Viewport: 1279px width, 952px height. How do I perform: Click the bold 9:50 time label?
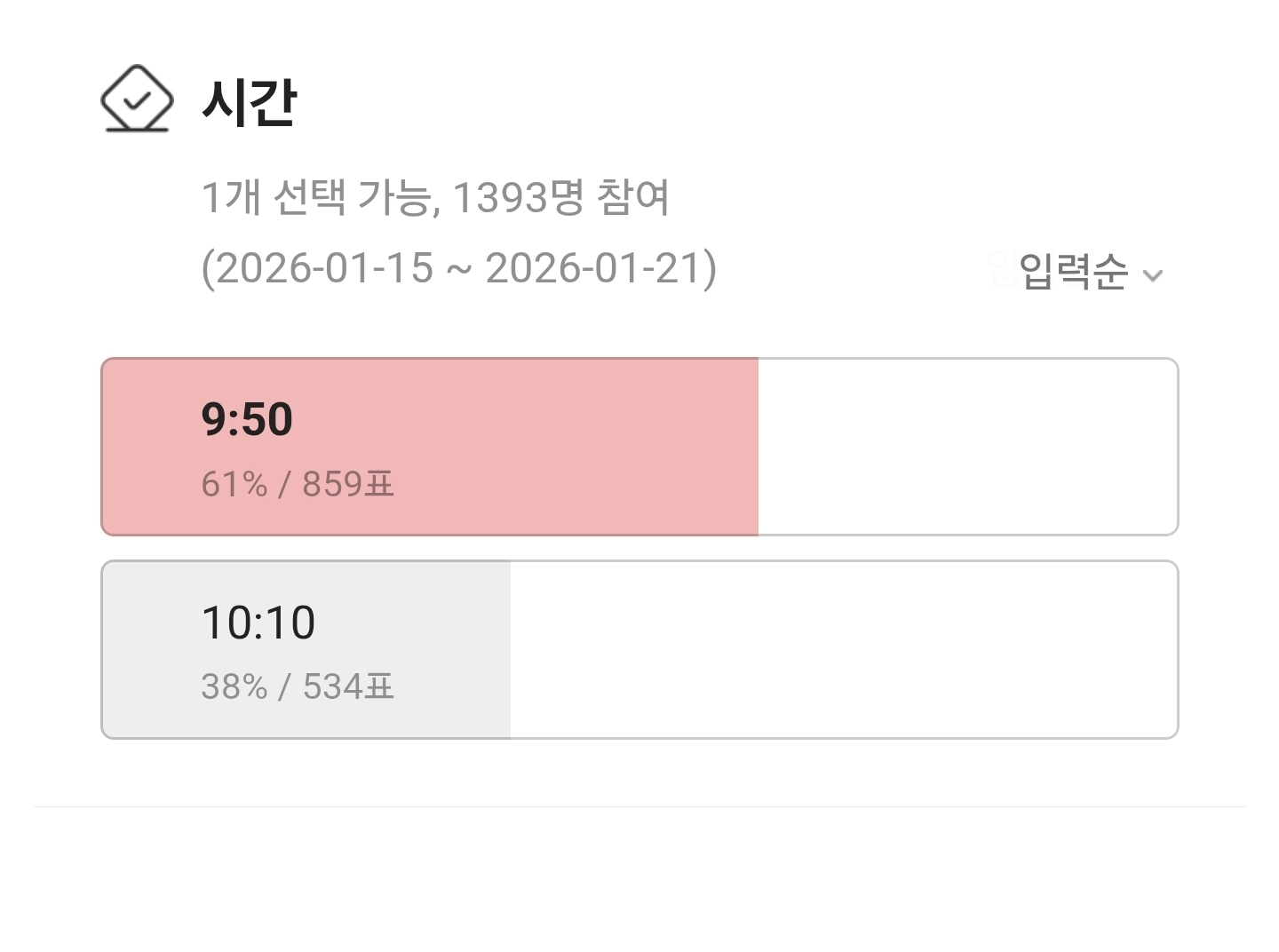pyautogui.click(x=247, y=419)
